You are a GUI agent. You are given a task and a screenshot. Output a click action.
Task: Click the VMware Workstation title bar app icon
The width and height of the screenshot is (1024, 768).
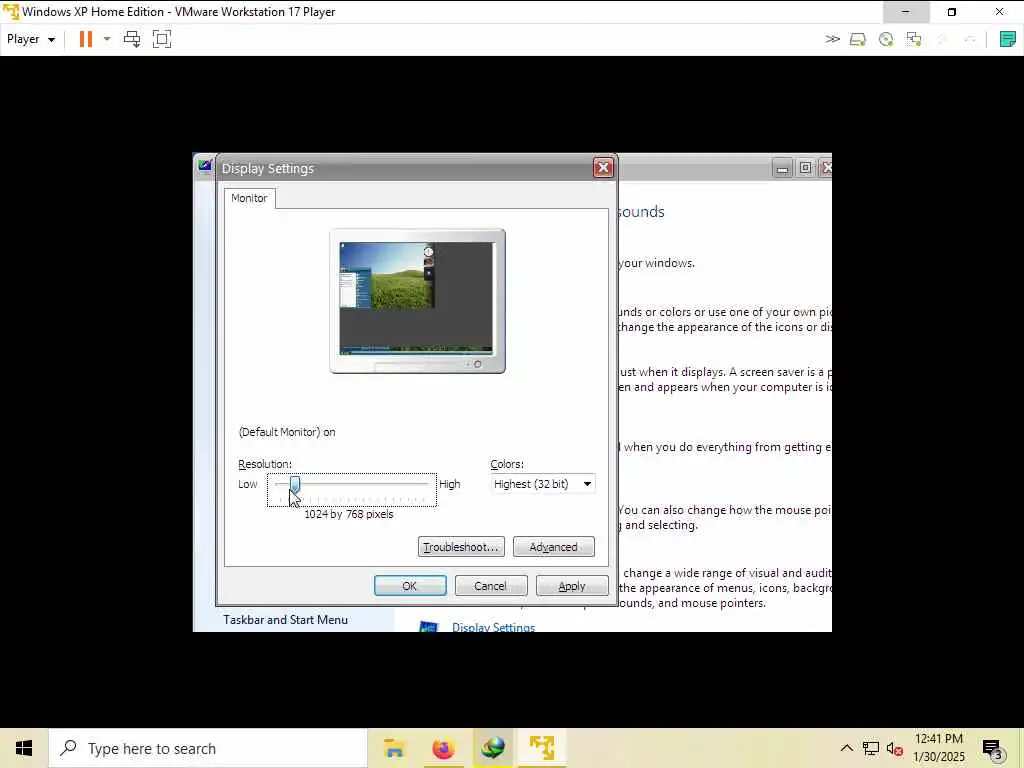click(x=11, y=12)
